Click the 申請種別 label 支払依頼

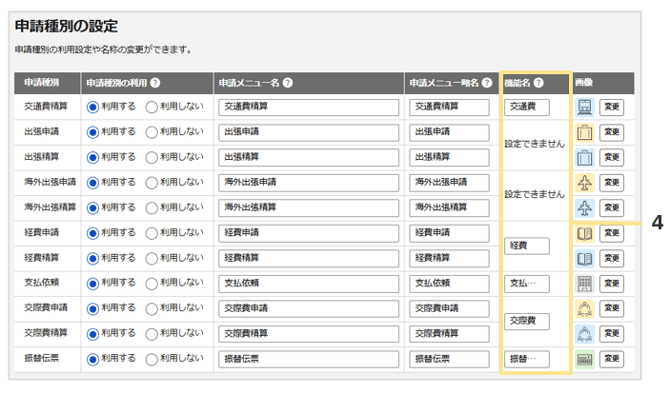(x=41, y=282)
